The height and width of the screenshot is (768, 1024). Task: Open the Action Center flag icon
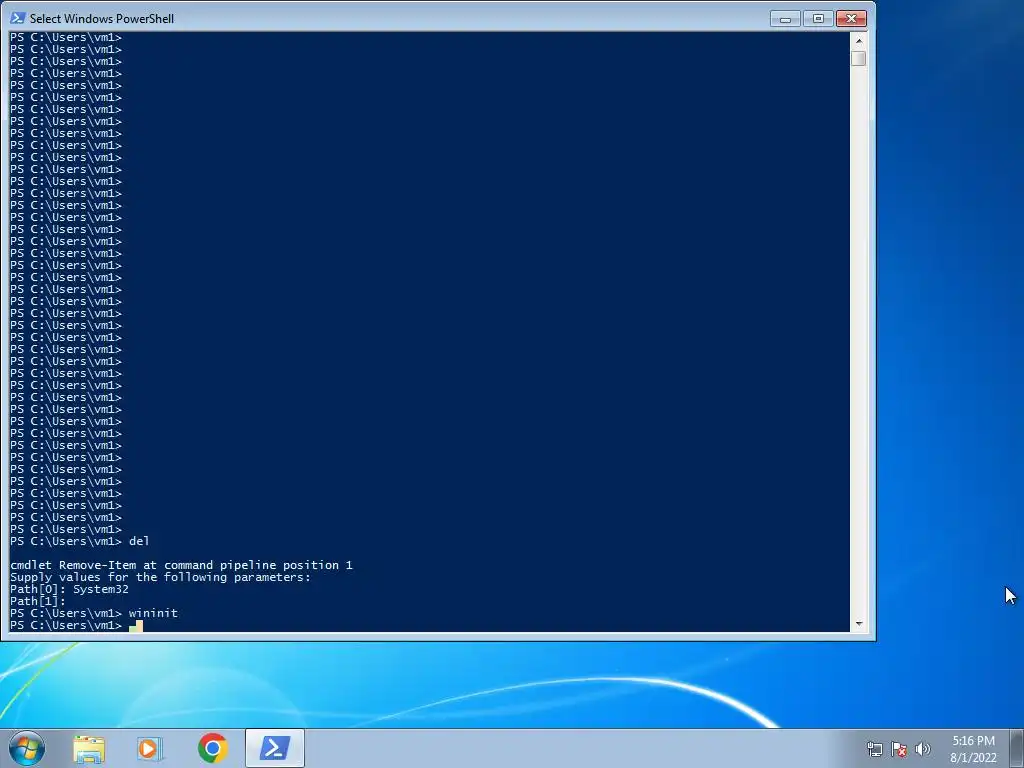tap(899, 749)
